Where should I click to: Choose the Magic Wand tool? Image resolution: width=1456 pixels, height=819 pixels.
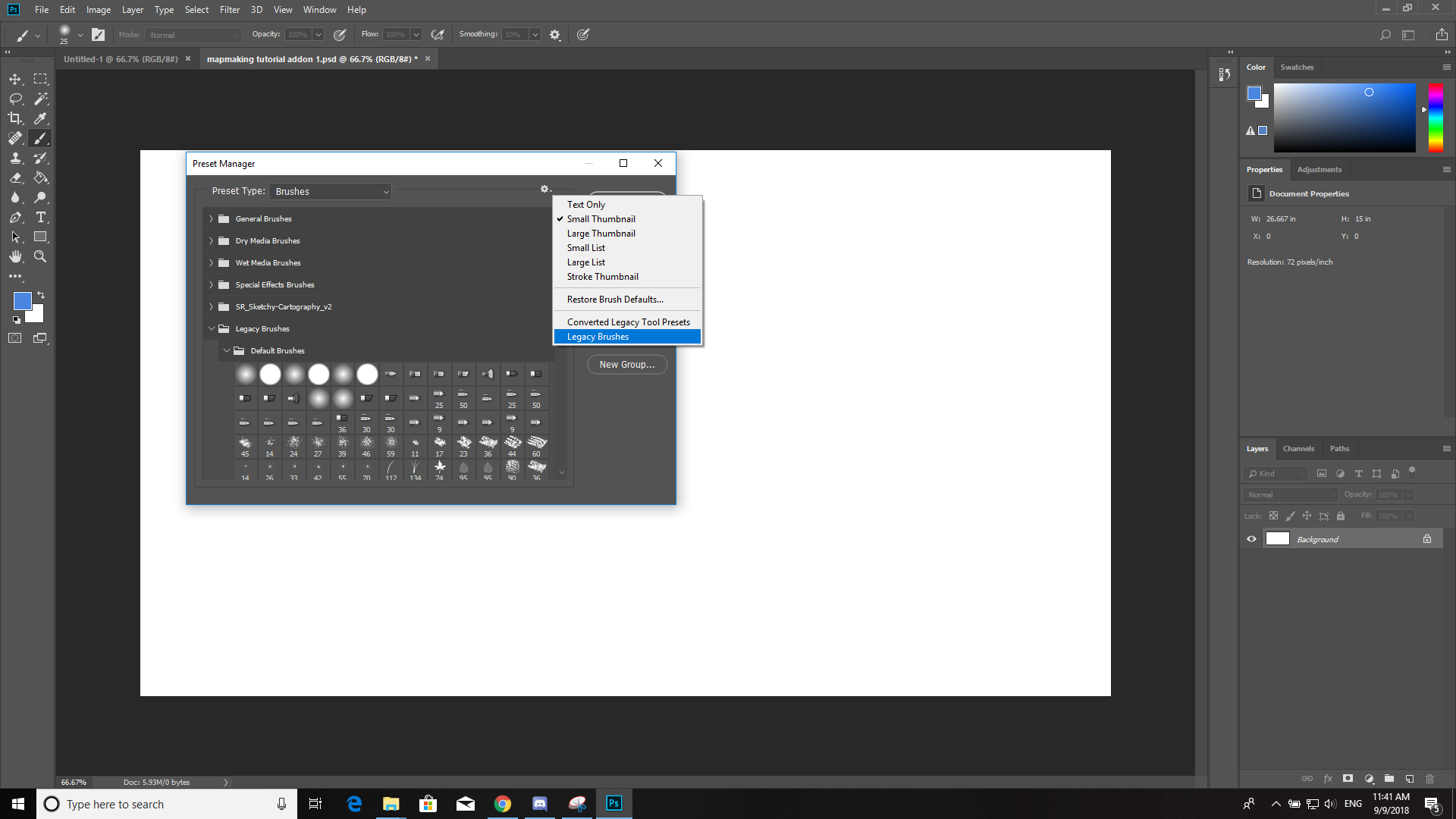[x=41, y=99]
